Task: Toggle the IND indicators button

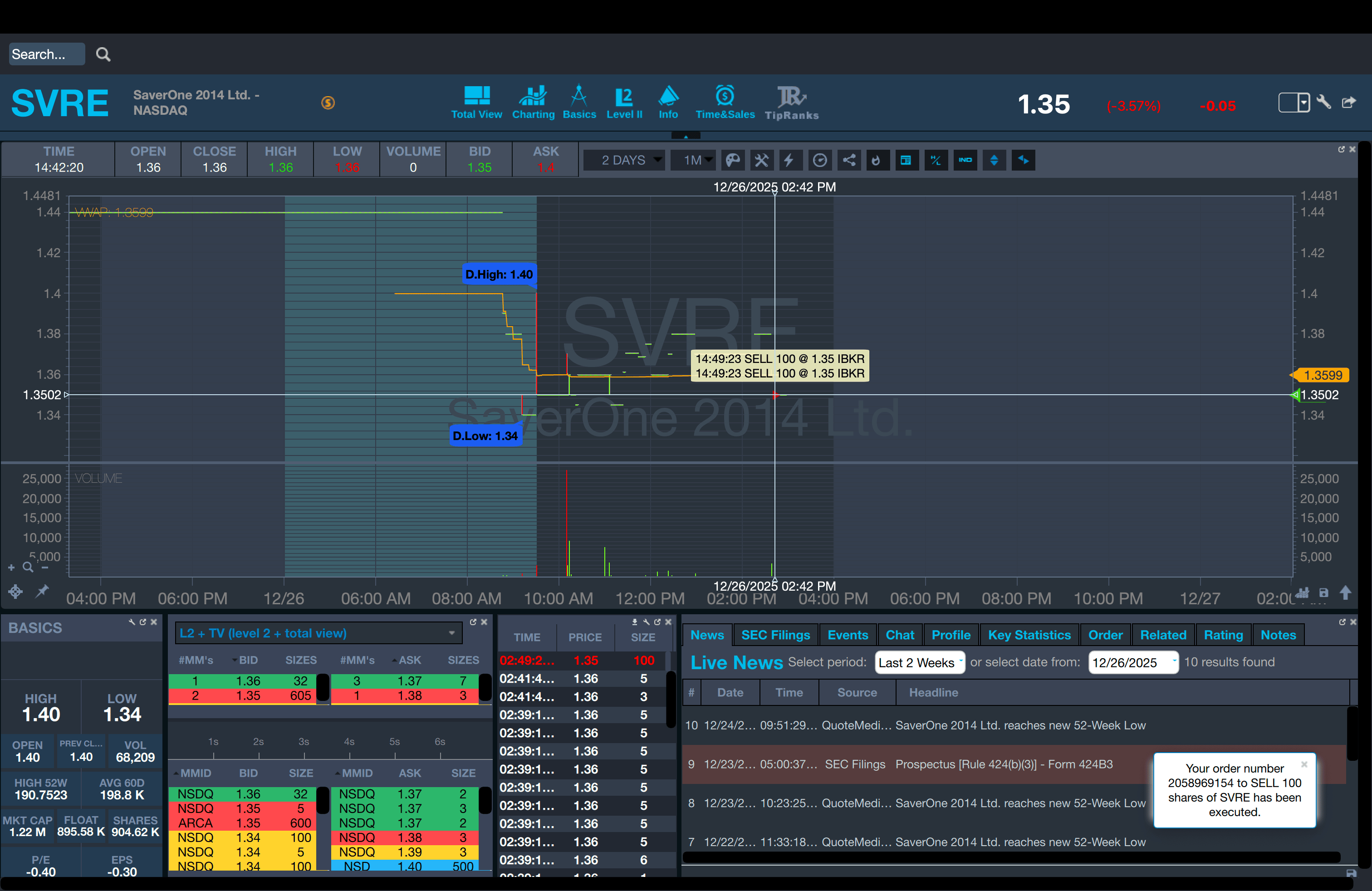Action: point(965,160)
